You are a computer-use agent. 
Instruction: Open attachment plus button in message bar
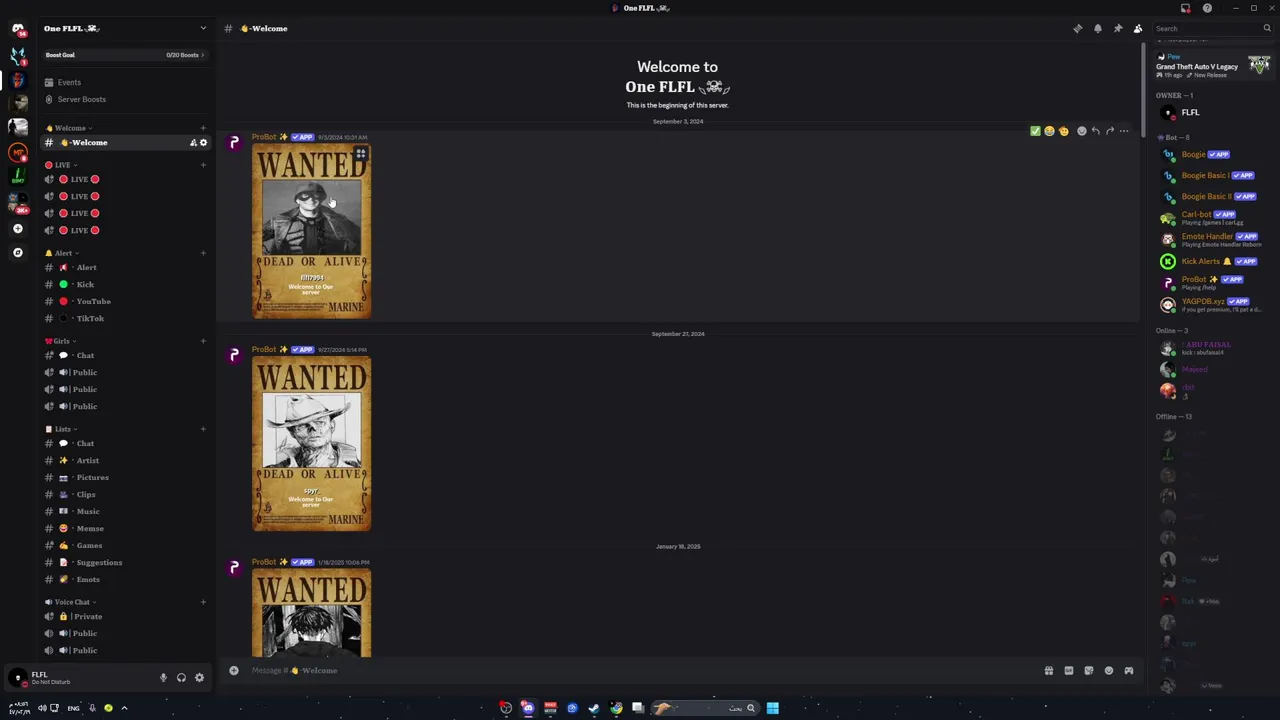(x=234, y=671)
